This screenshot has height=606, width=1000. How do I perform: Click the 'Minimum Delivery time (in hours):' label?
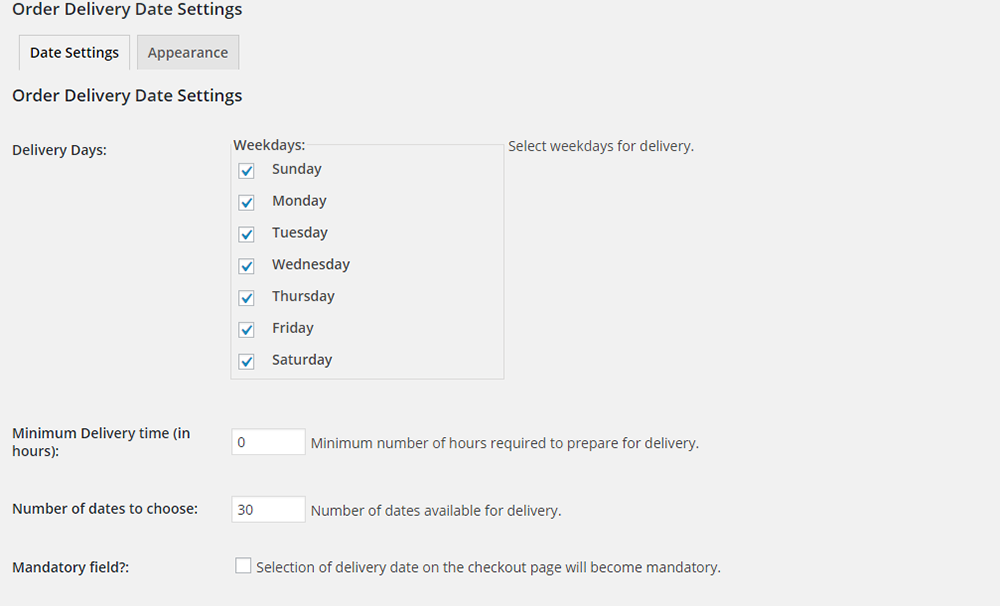coord(101,442)
